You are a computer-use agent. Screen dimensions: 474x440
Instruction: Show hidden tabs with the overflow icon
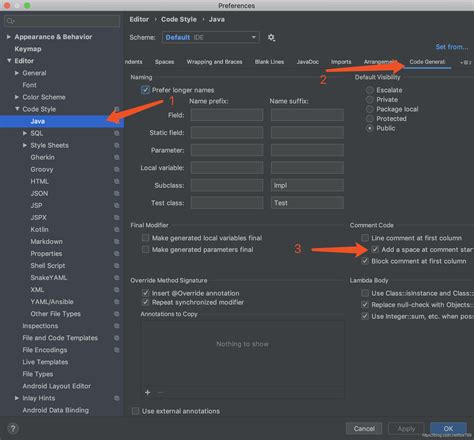(466, 62)
